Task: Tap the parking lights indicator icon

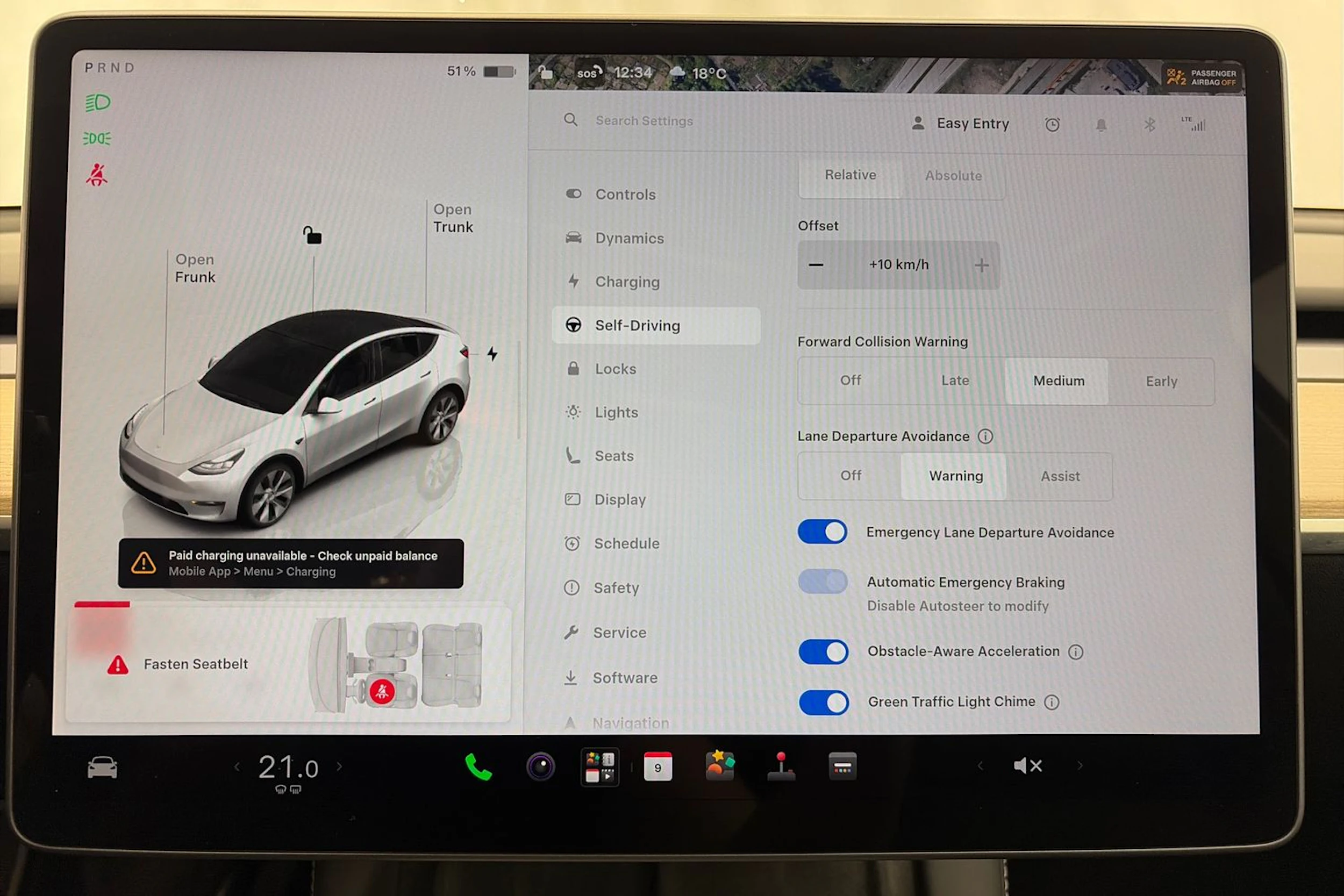Action: [97, 138]
